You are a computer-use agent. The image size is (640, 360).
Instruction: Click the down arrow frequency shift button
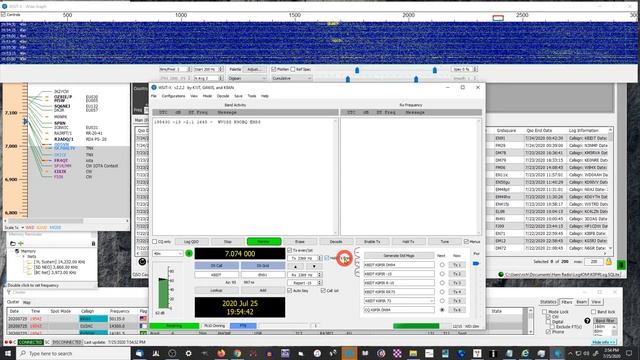pyautogui.click(x=313, y=267)
